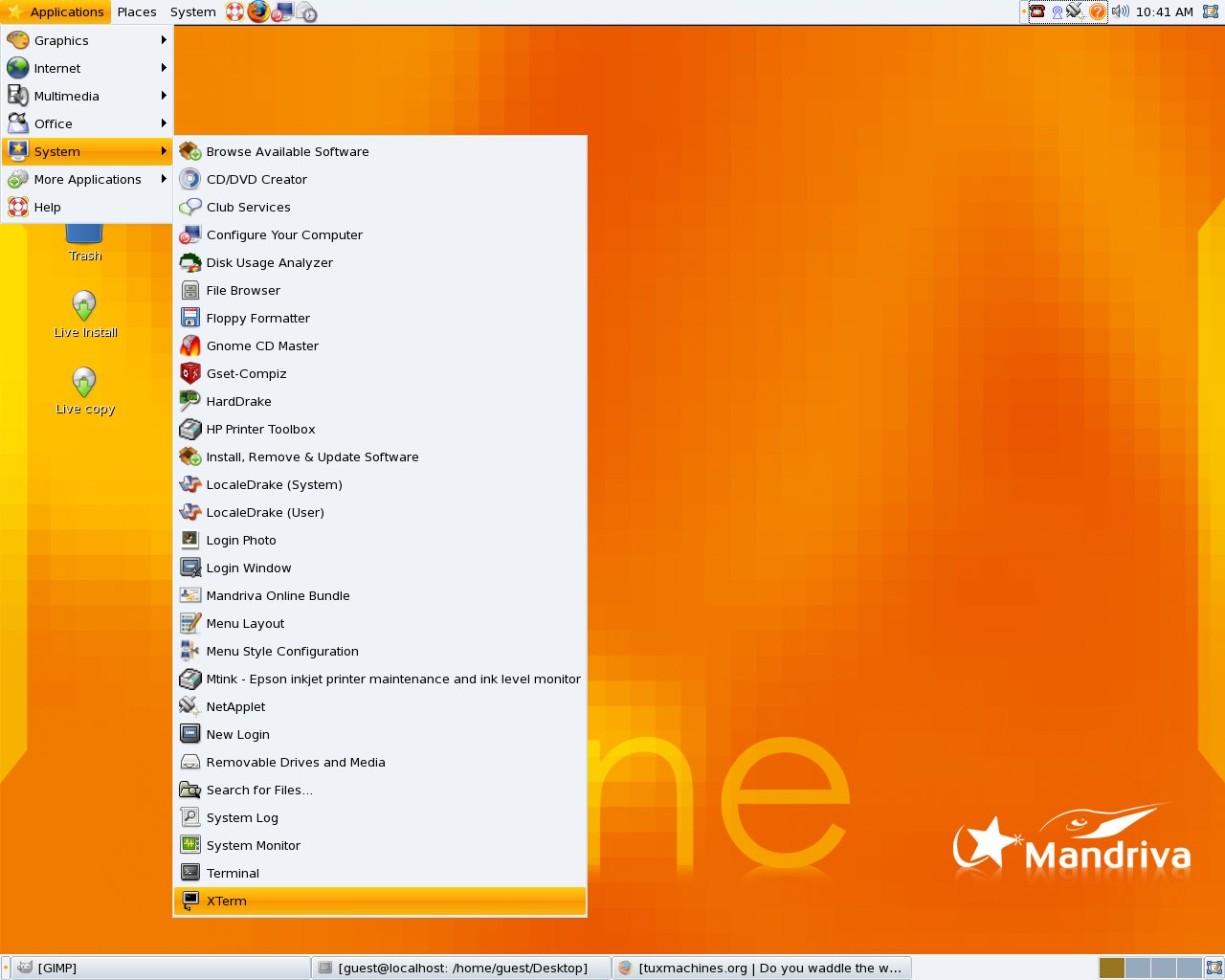Click the 10:41 AM clock

1165,11
